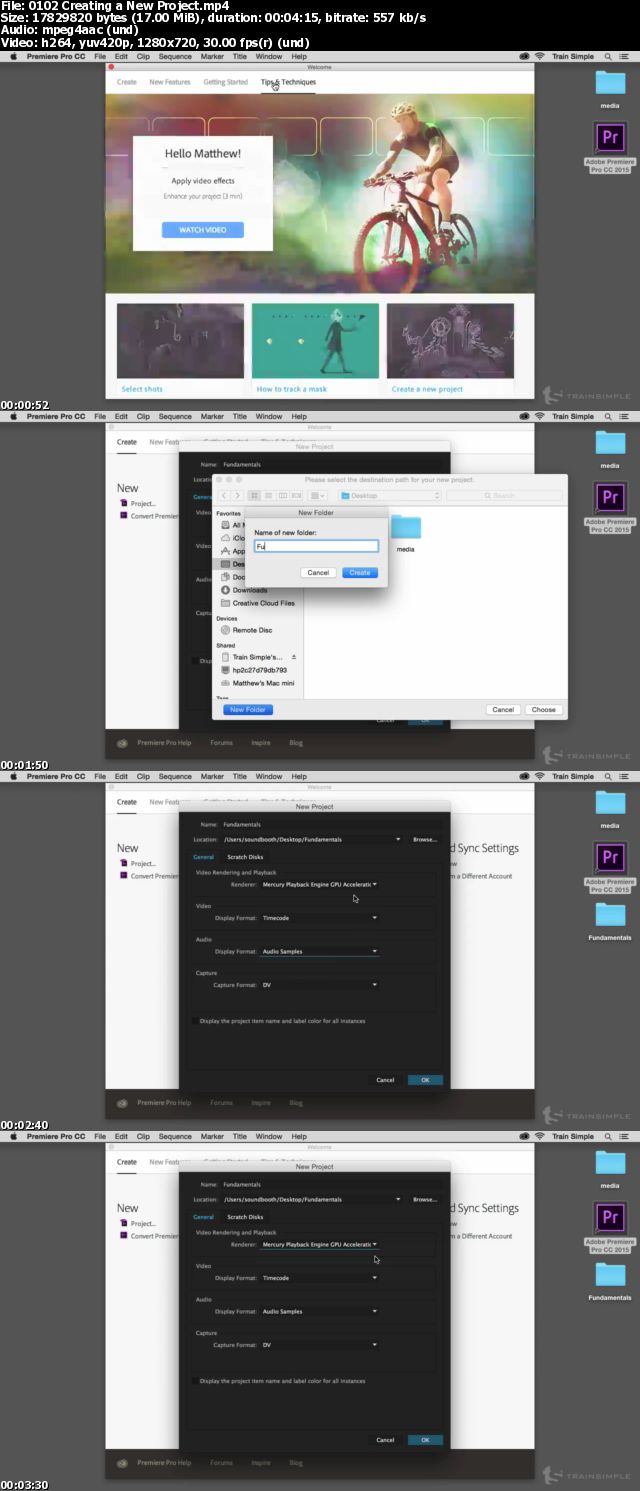Select Matthew's Mac mini under Shared
This screenshot has width=640, height=1491.
tap(257, 683)
